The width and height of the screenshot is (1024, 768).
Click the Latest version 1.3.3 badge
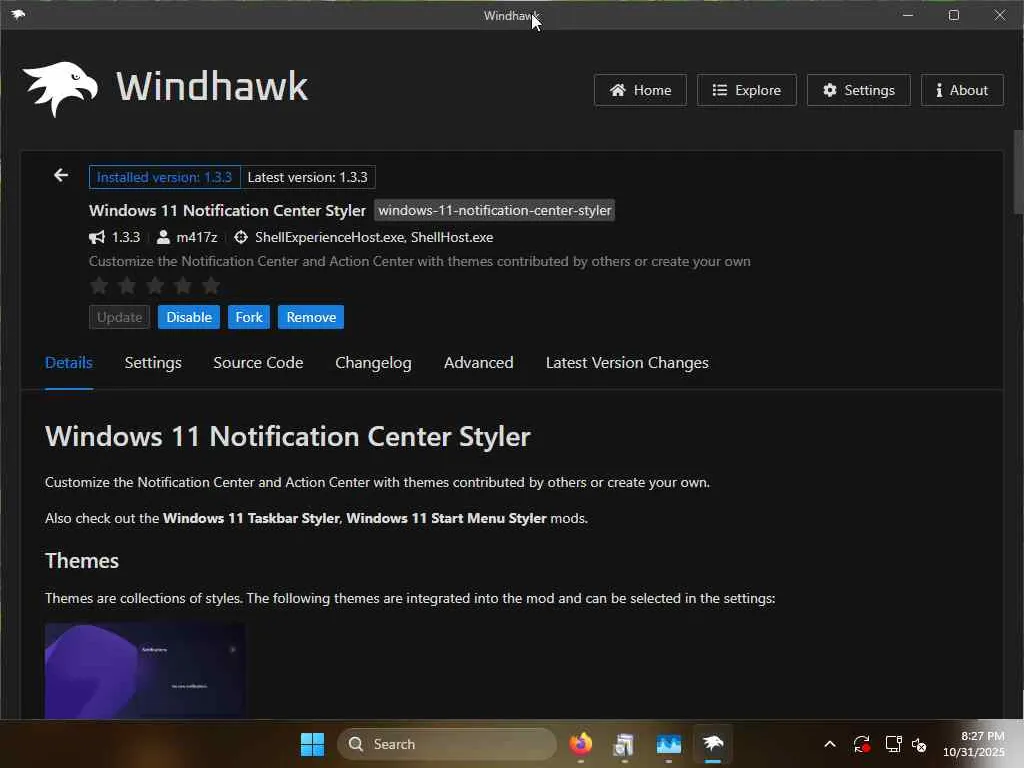point(308,177)
